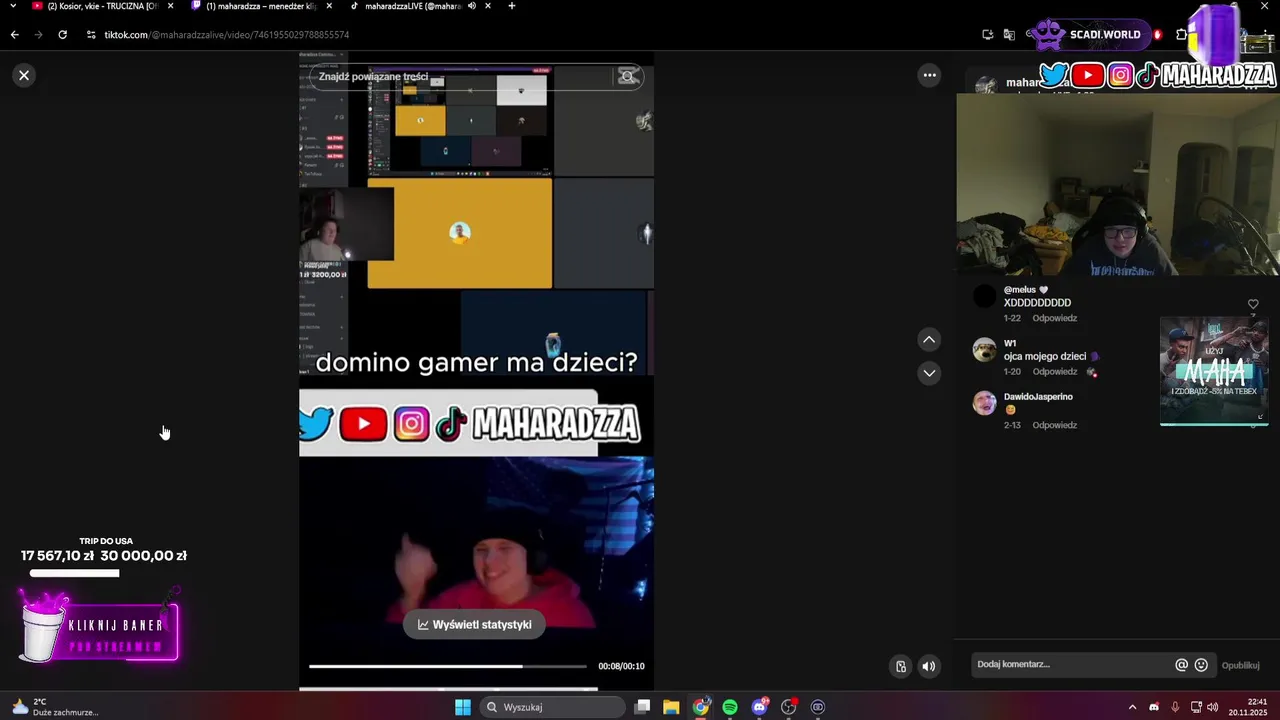The image size is (1280, 720).
Task: Open Task View on the taskbar
Action: (x=643, y=707)
